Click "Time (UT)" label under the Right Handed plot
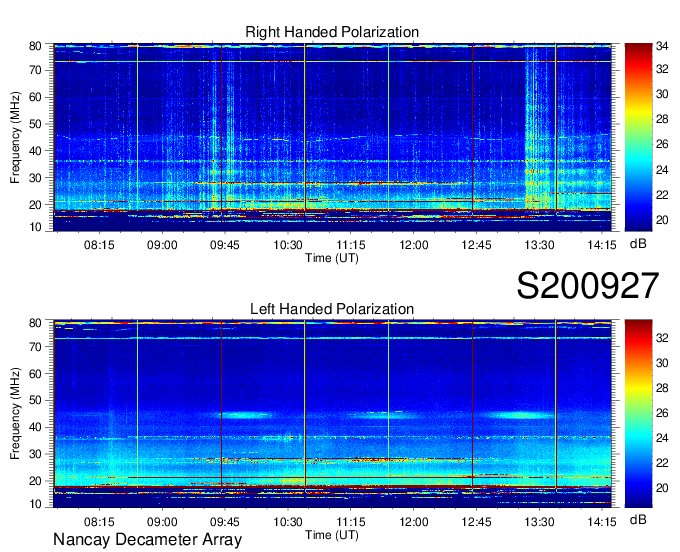Image resolution: width=680 pixels, height=552 pixels. (332, 258)
